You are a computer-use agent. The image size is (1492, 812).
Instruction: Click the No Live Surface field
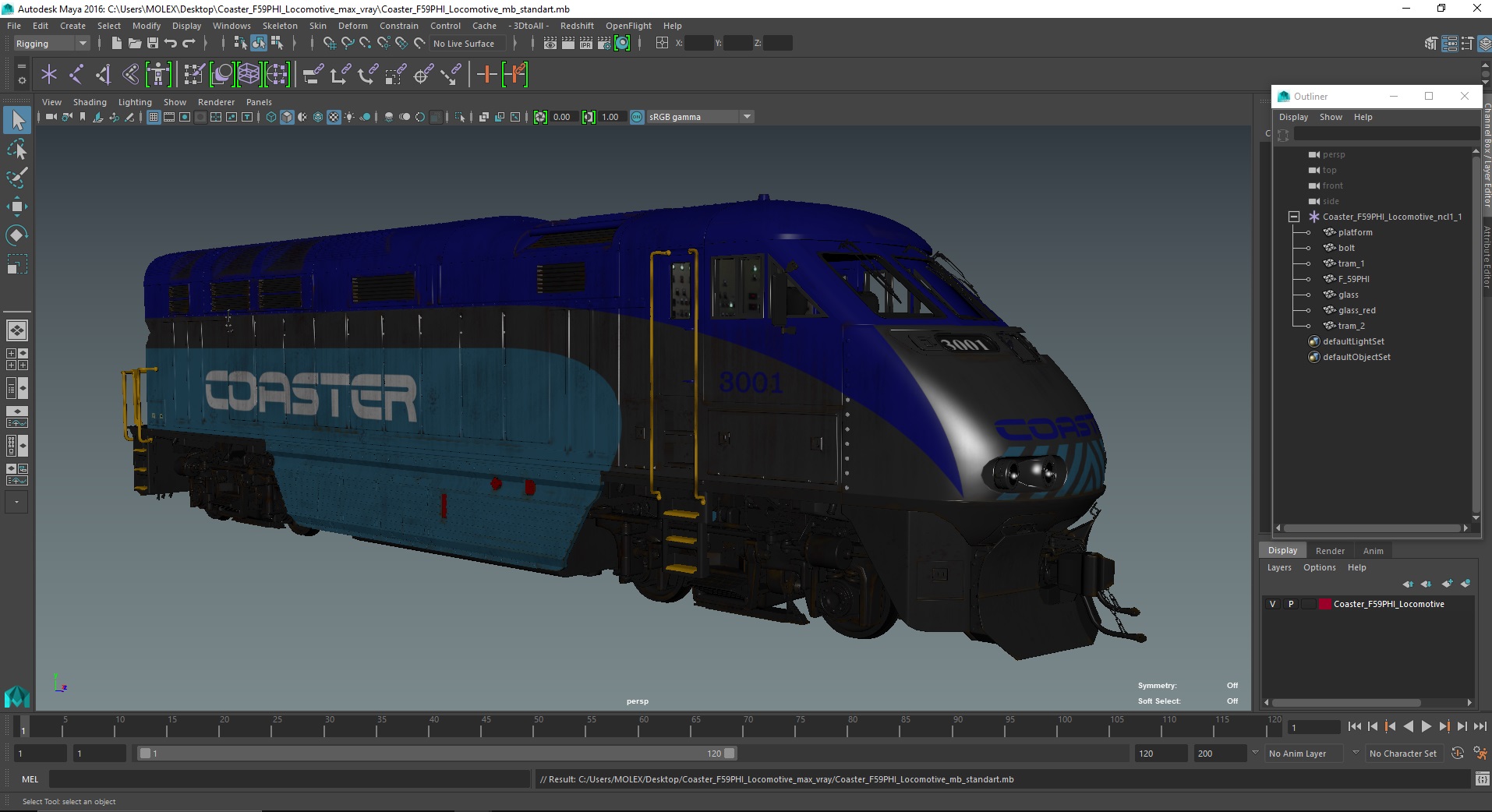[466, 44]
